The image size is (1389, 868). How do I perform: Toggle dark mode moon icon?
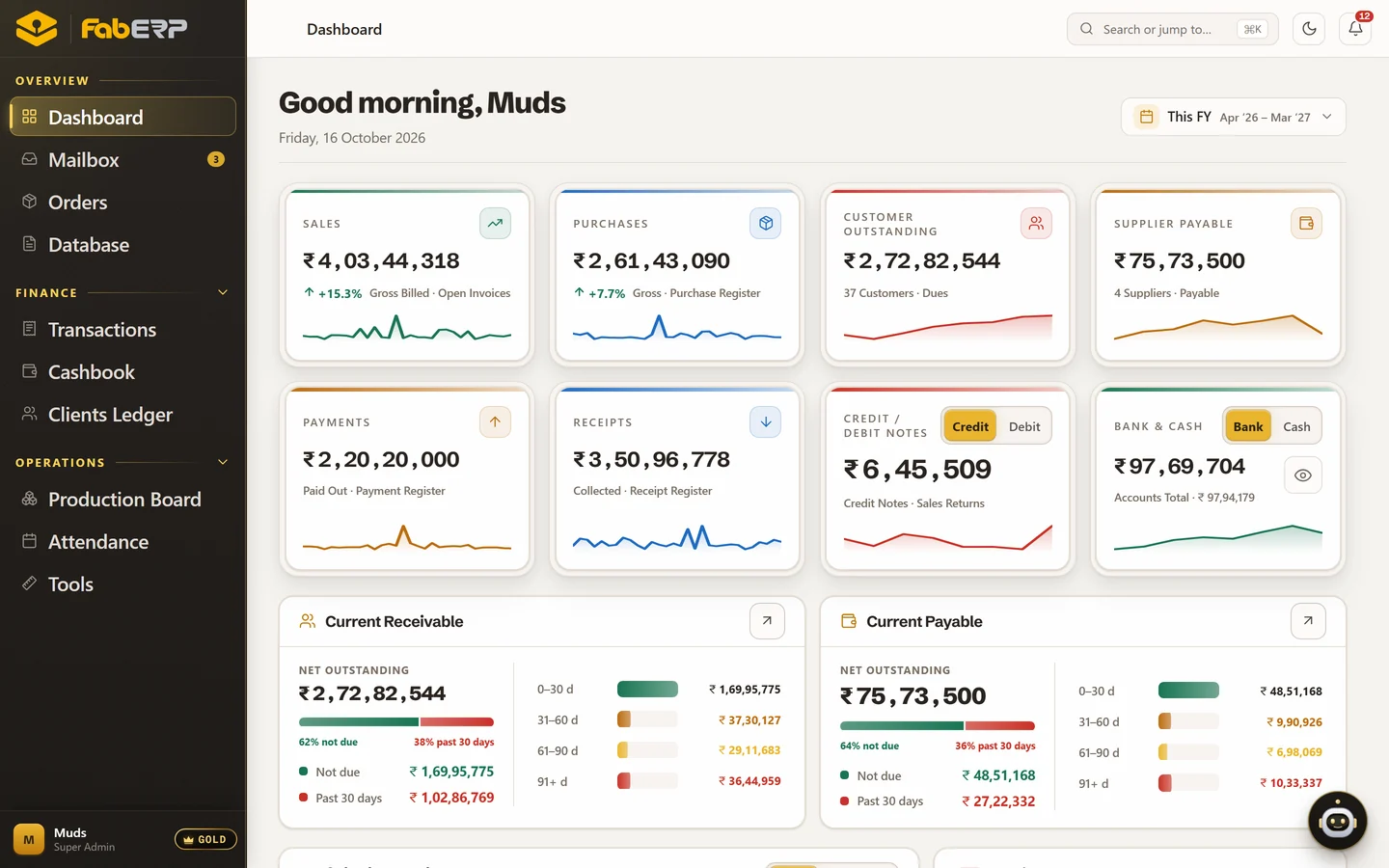tap(1309, 29)
